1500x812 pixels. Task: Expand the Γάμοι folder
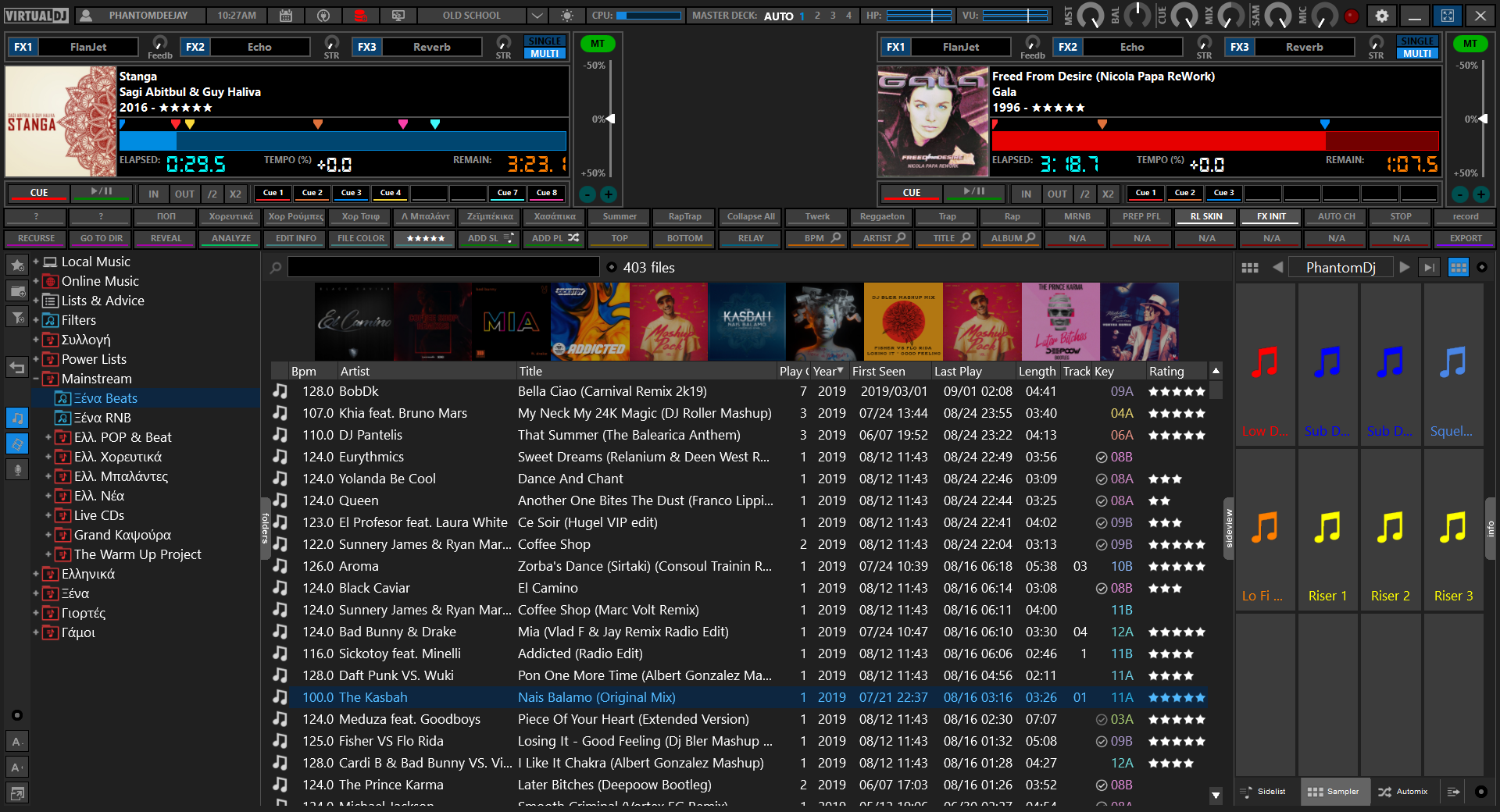point(36,632)
